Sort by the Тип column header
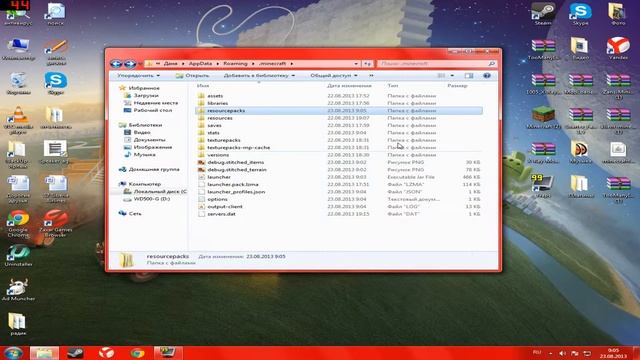 pyautogui.click(x=393, y=86)
